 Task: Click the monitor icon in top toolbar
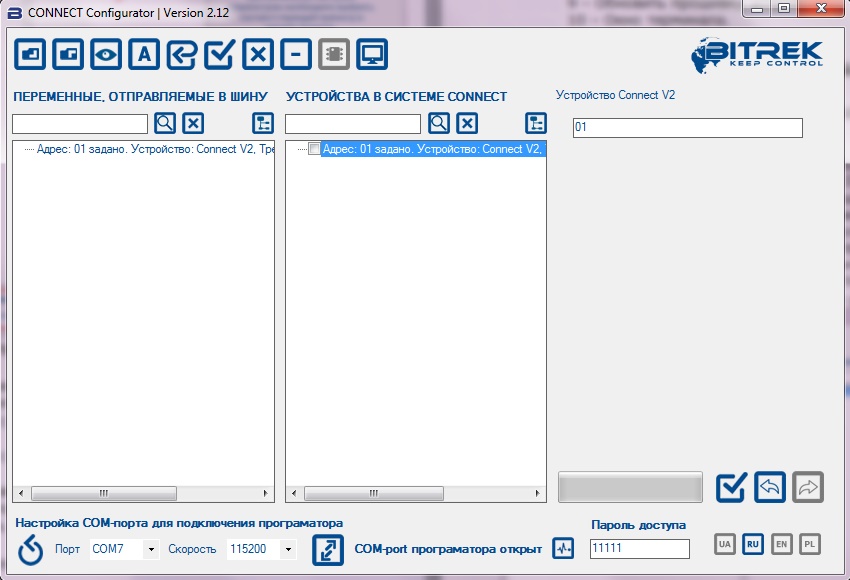click(x=372, y=55)
